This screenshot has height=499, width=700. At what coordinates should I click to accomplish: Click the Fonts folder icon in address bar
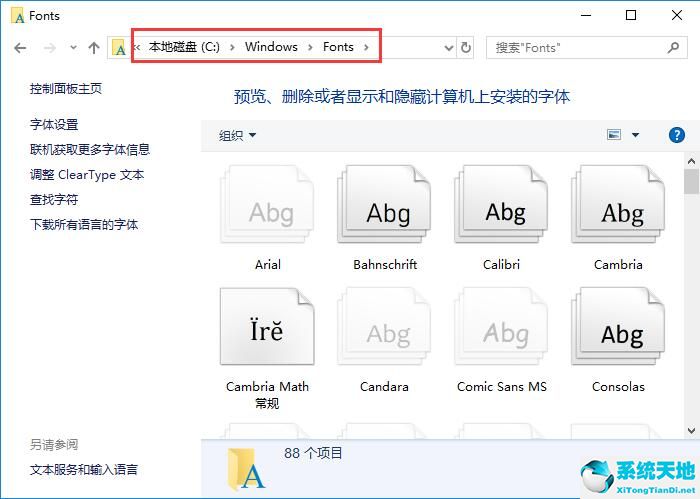click(x=119, y=47)
